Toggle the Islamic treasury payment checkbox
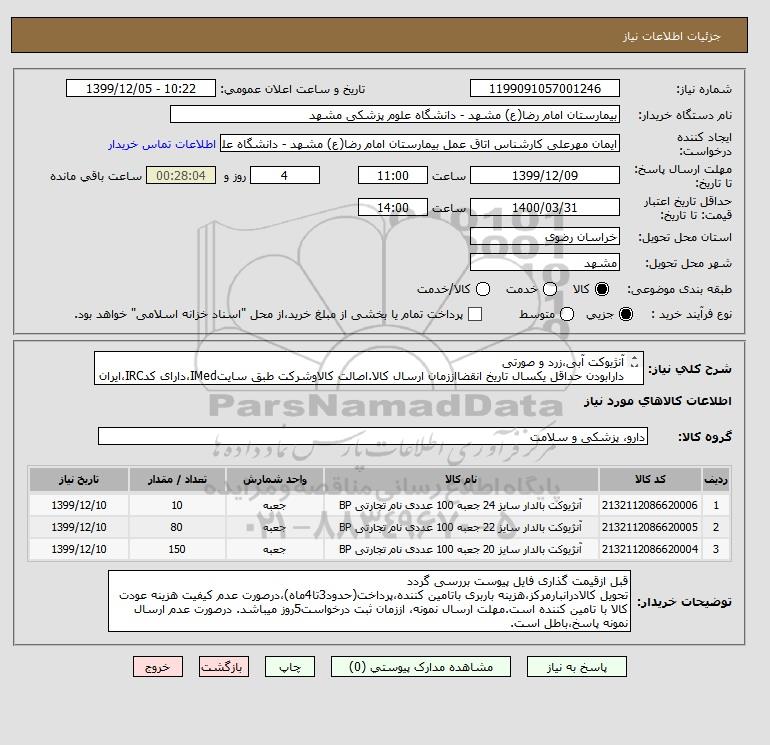This screenshot has height=745, width=770. click(x=475, y=314)
